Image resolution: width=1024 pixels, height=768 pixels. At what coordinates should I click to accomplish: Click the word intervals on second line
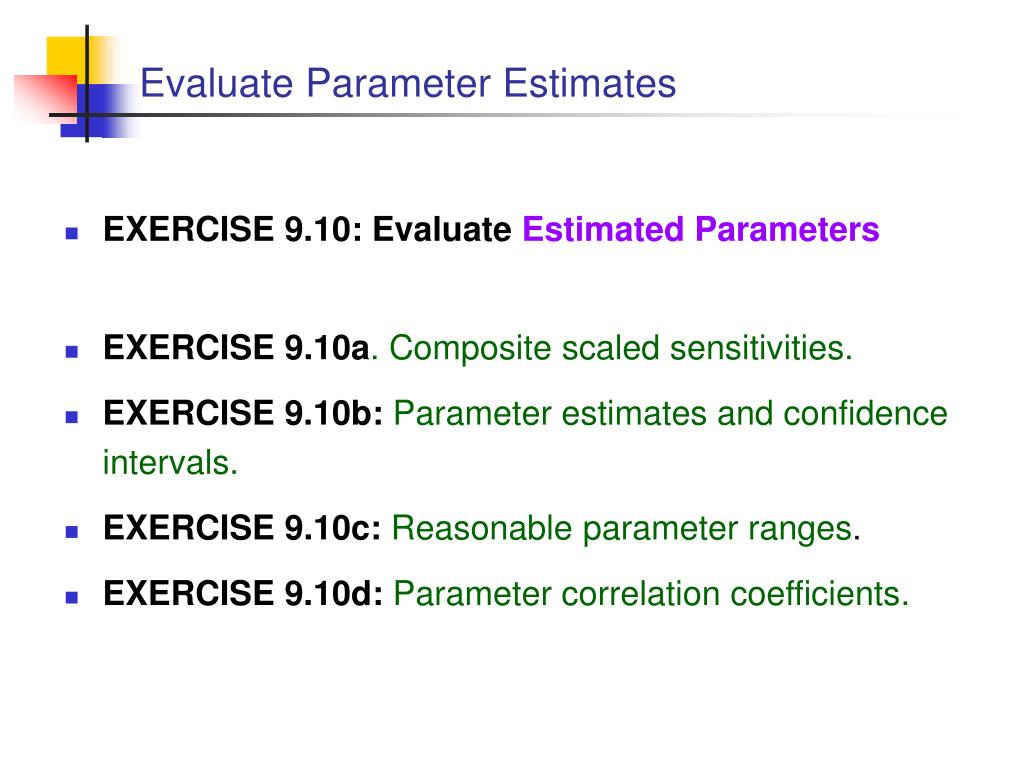170,462
